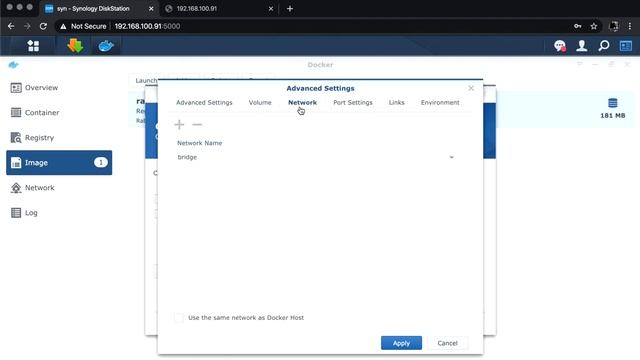Select the Synology DiskStation browser tab
The image size is (640, 360).
[x=98, y=9]
